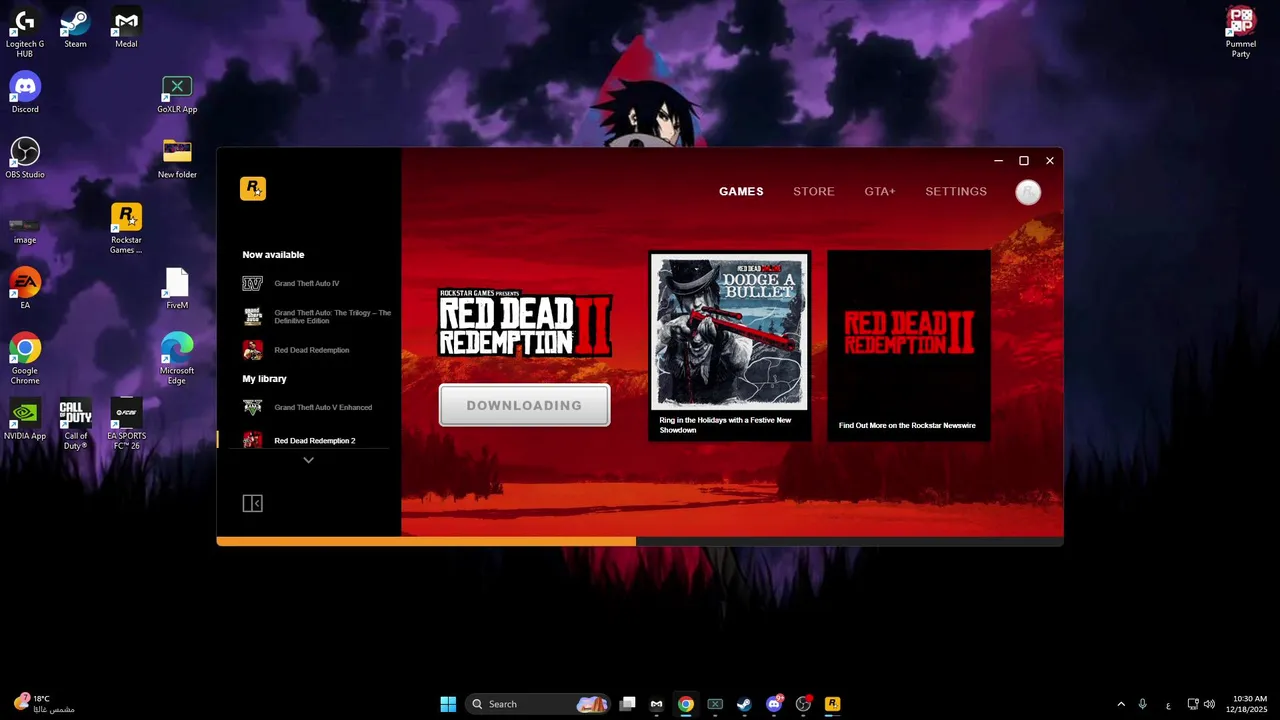Viewport: 1280px width, 720px height.
Task: Open OBS Studio from the taskbar
Action: (803, 704)
